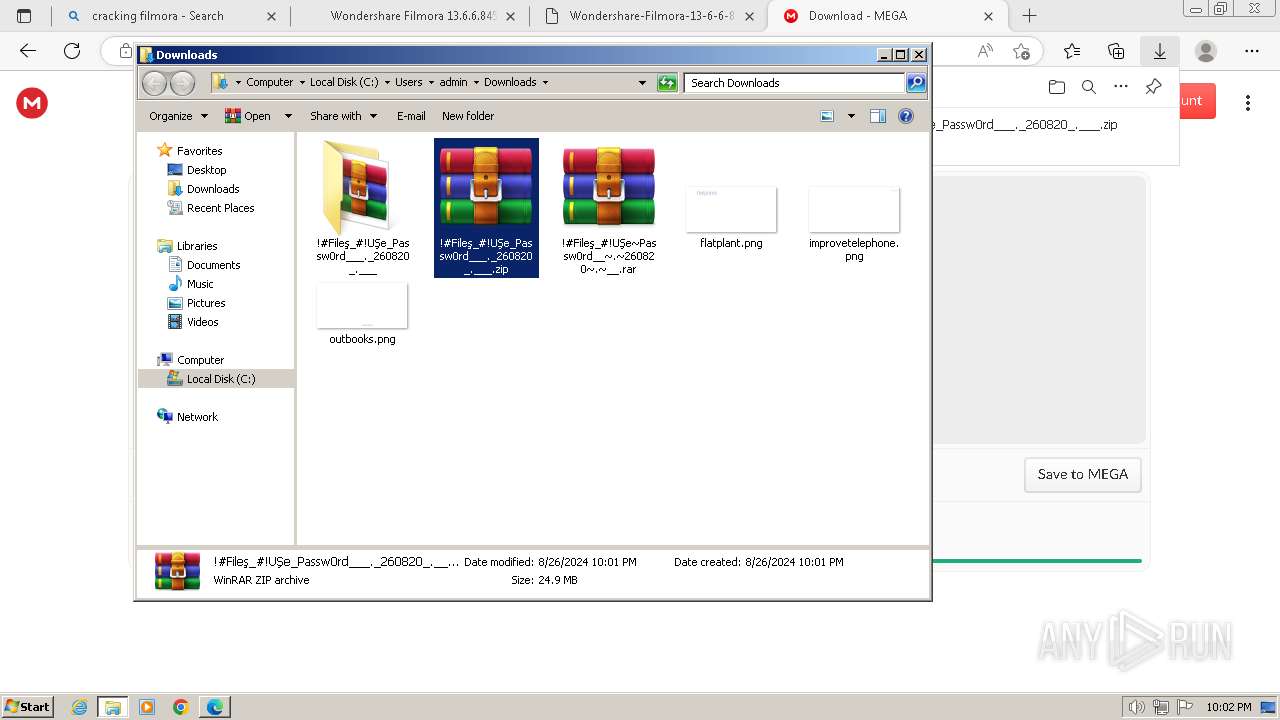Viewport: 1280px width, 720px height.
Task: Select improvetelephone.png thumbnail
Action: point(854,209)
